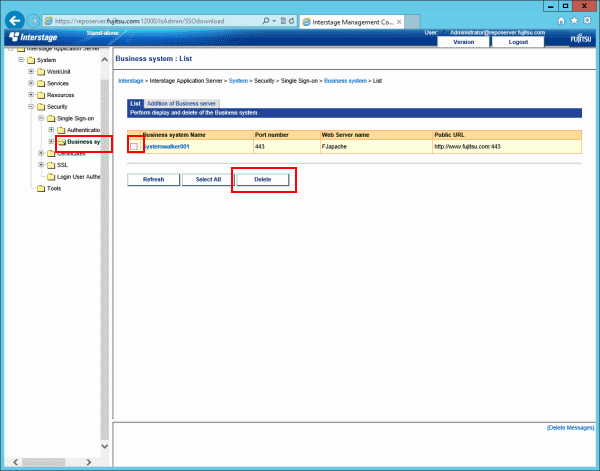Click the search magnifier in address bar

click(x=266, y=21)
